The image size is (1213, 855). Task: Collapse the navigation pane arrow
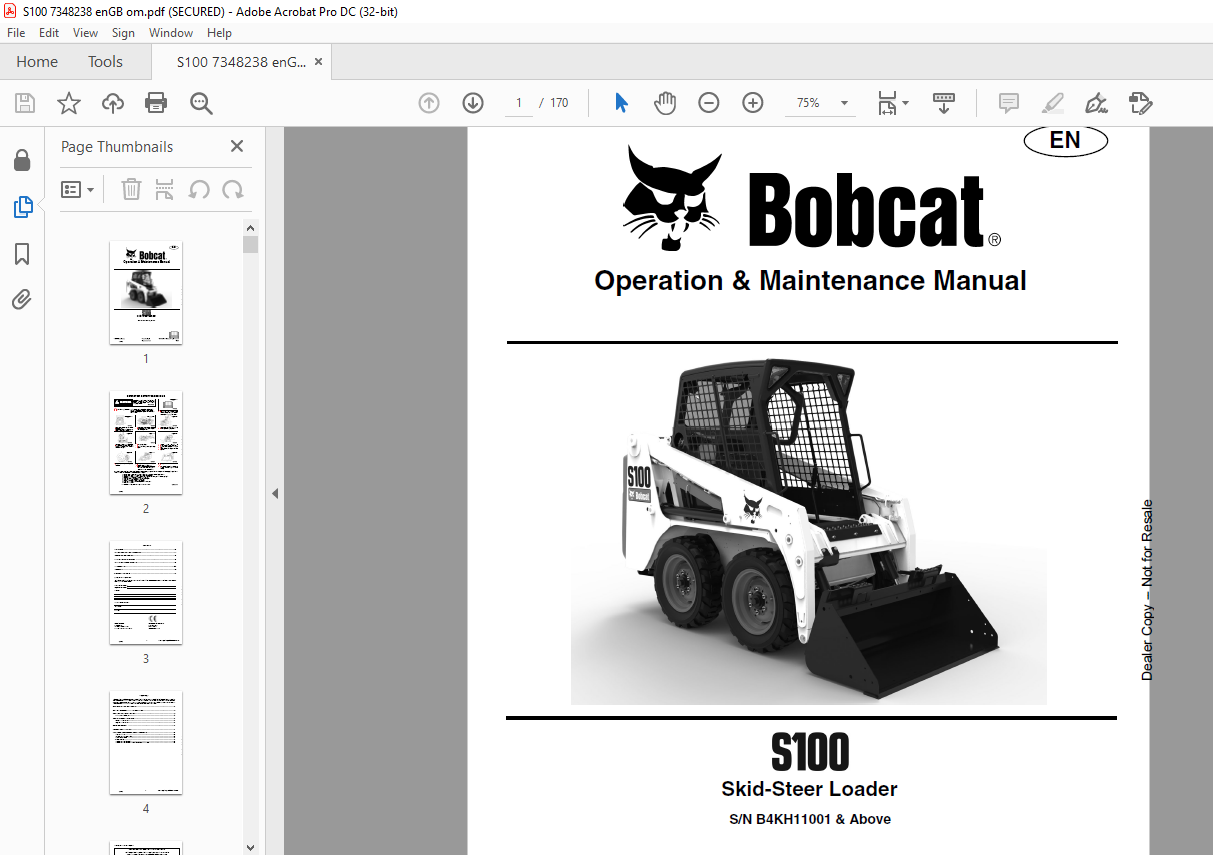[274, 493]
